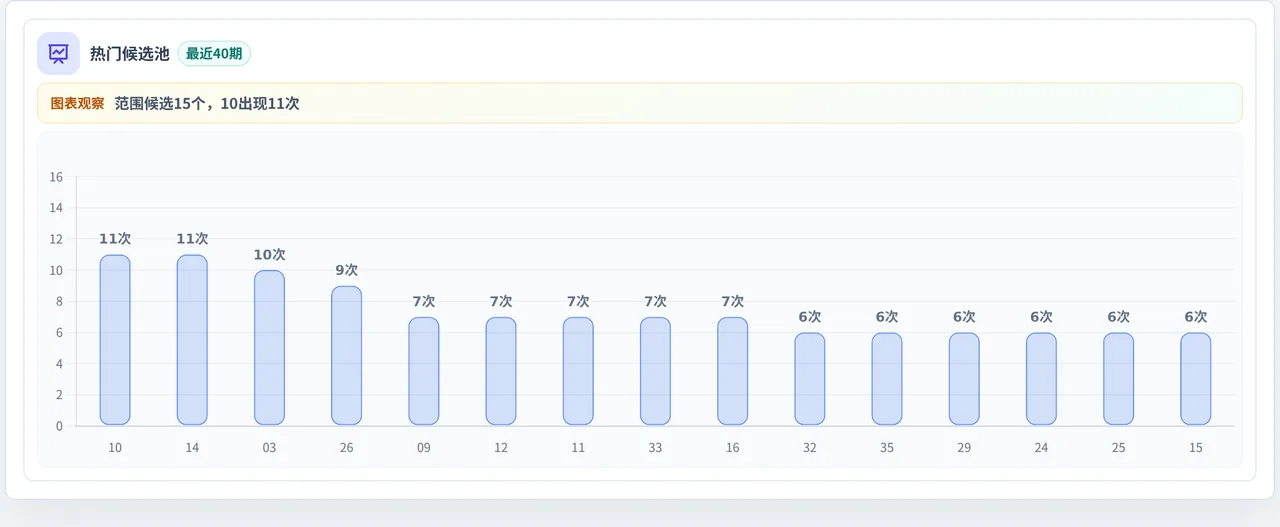The width and height of the screenshot is (1280, 527).
Task: Click the bar for number 16
Action: point(732,371)
